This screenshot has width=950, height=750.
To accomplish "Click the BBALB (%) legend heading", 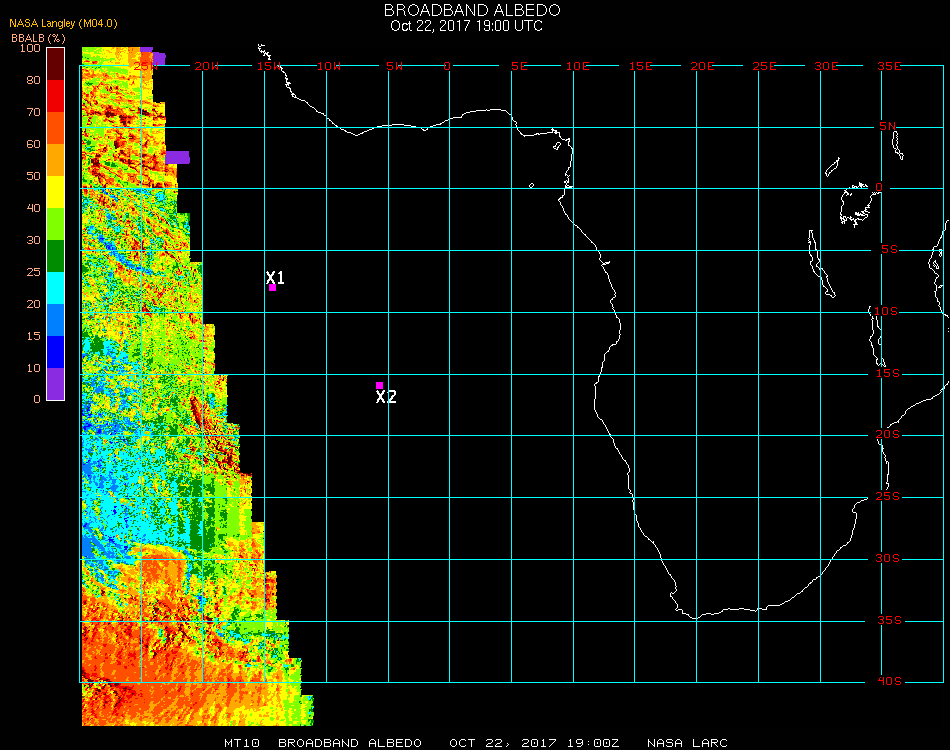I will (x=38, y=38).
